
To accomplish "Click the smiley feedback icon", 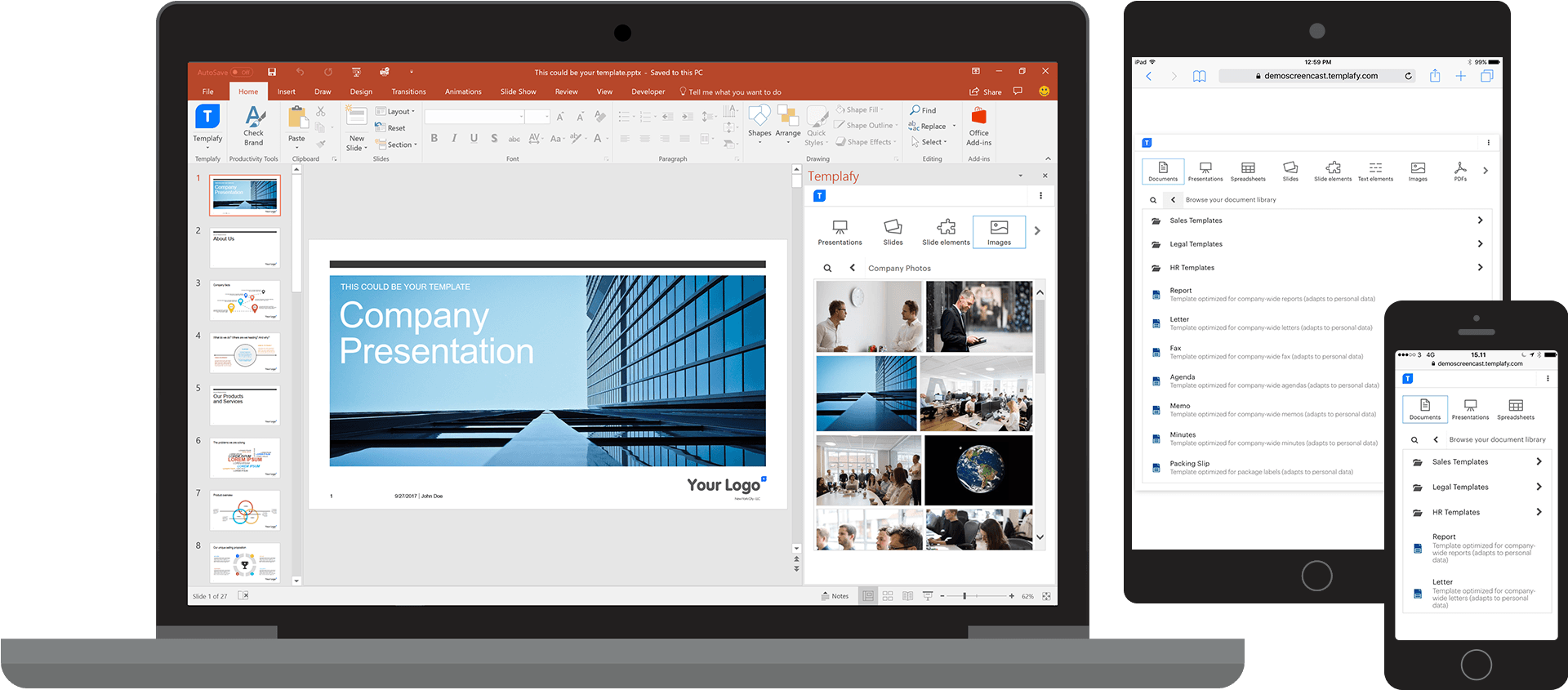I will tap(1044, 91).
